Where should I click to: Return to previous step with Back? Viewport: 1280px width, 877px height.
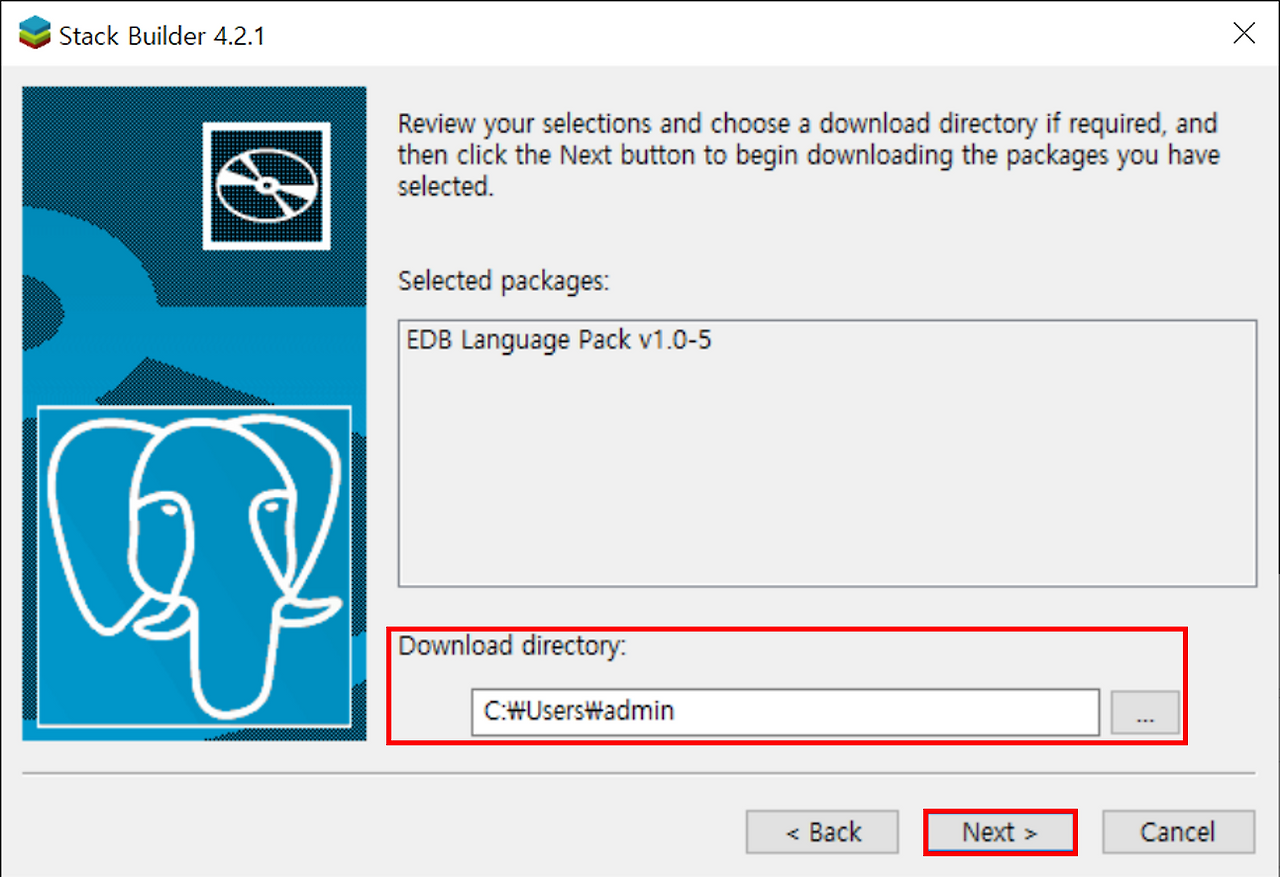click(x=821, y=831)
